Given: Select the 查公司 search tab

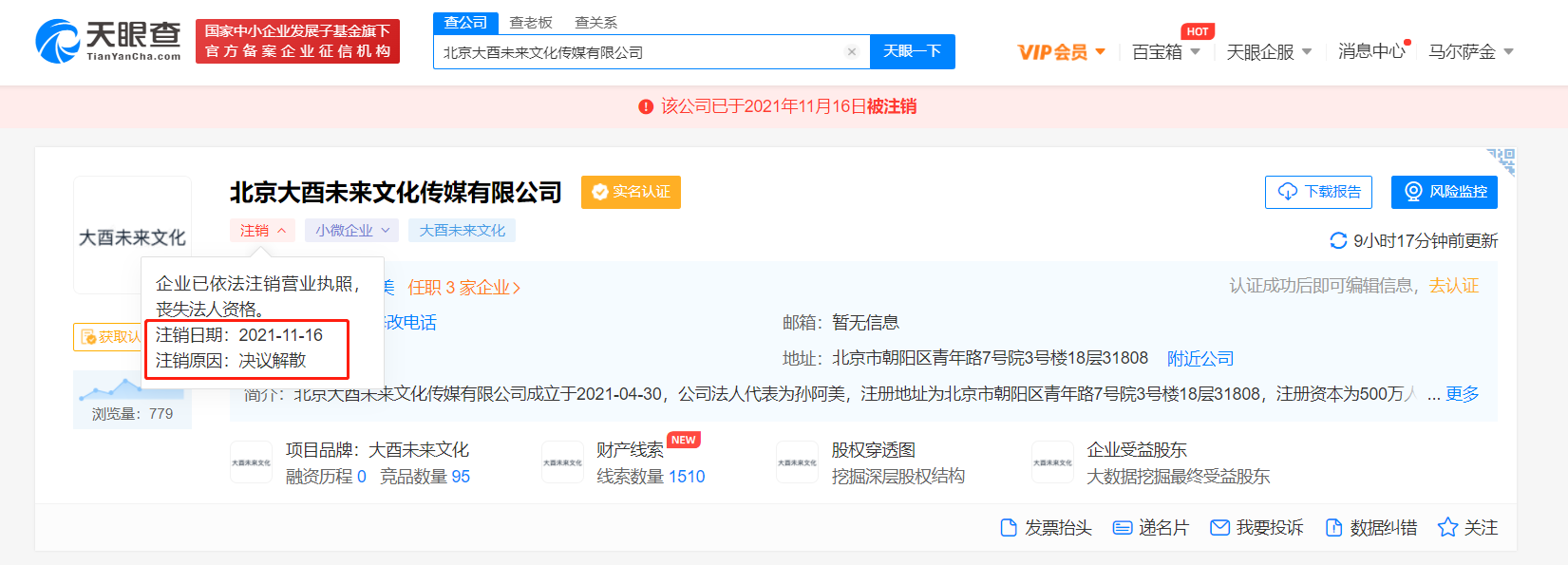Looking at the screenshot, I should pyautogui.click(x=465, y=23).
